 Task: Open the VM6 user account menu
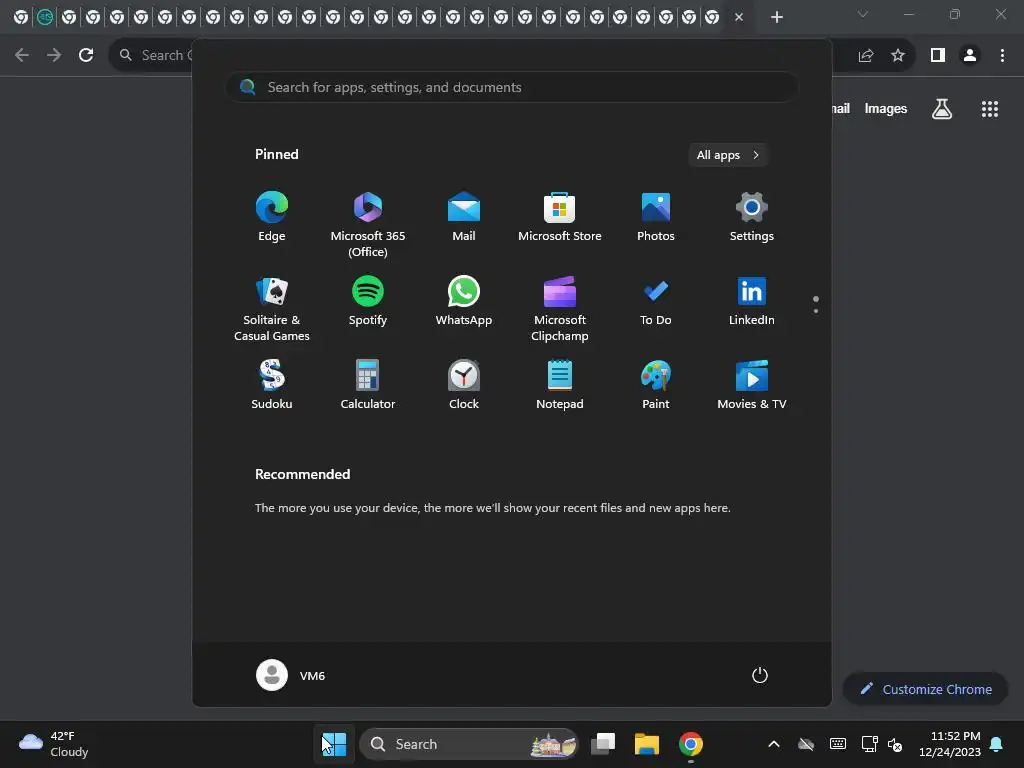click(x=291, y=675)
